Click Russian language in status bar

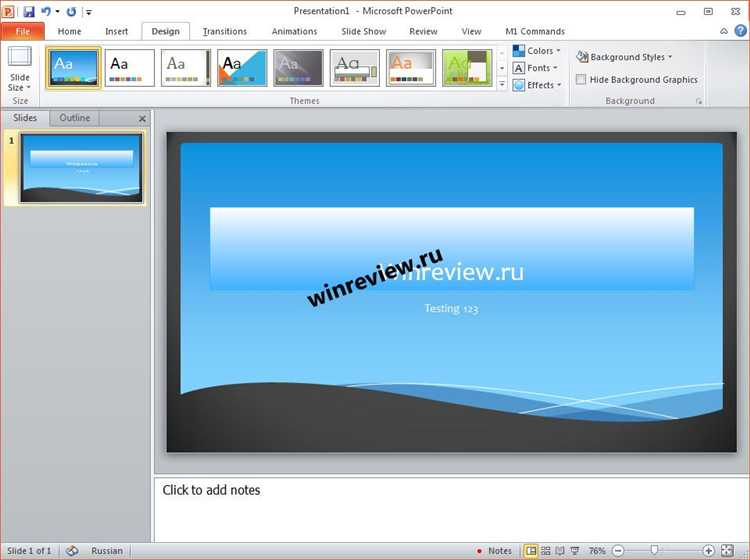[107, 551]
